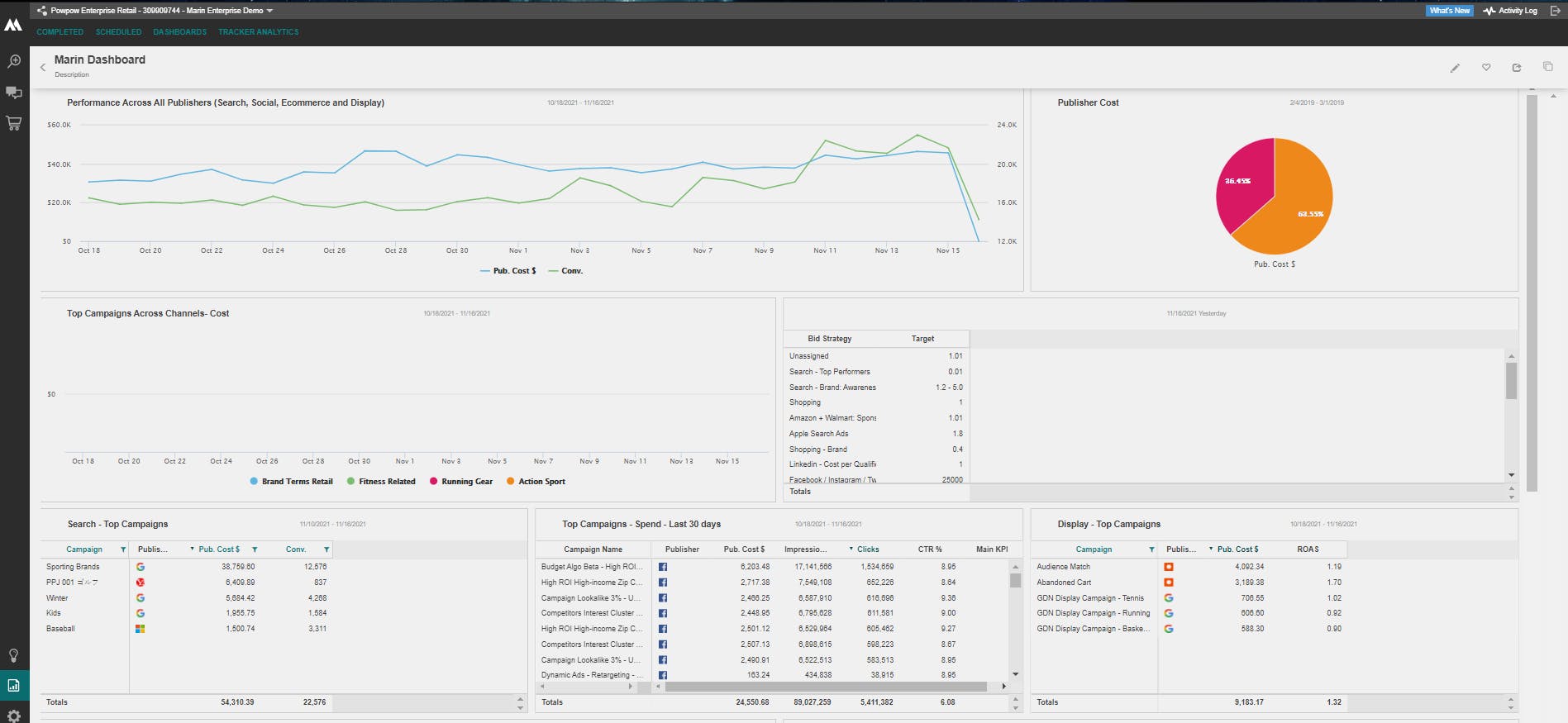Share the dashboard using the export icon

pos(1517,68)
